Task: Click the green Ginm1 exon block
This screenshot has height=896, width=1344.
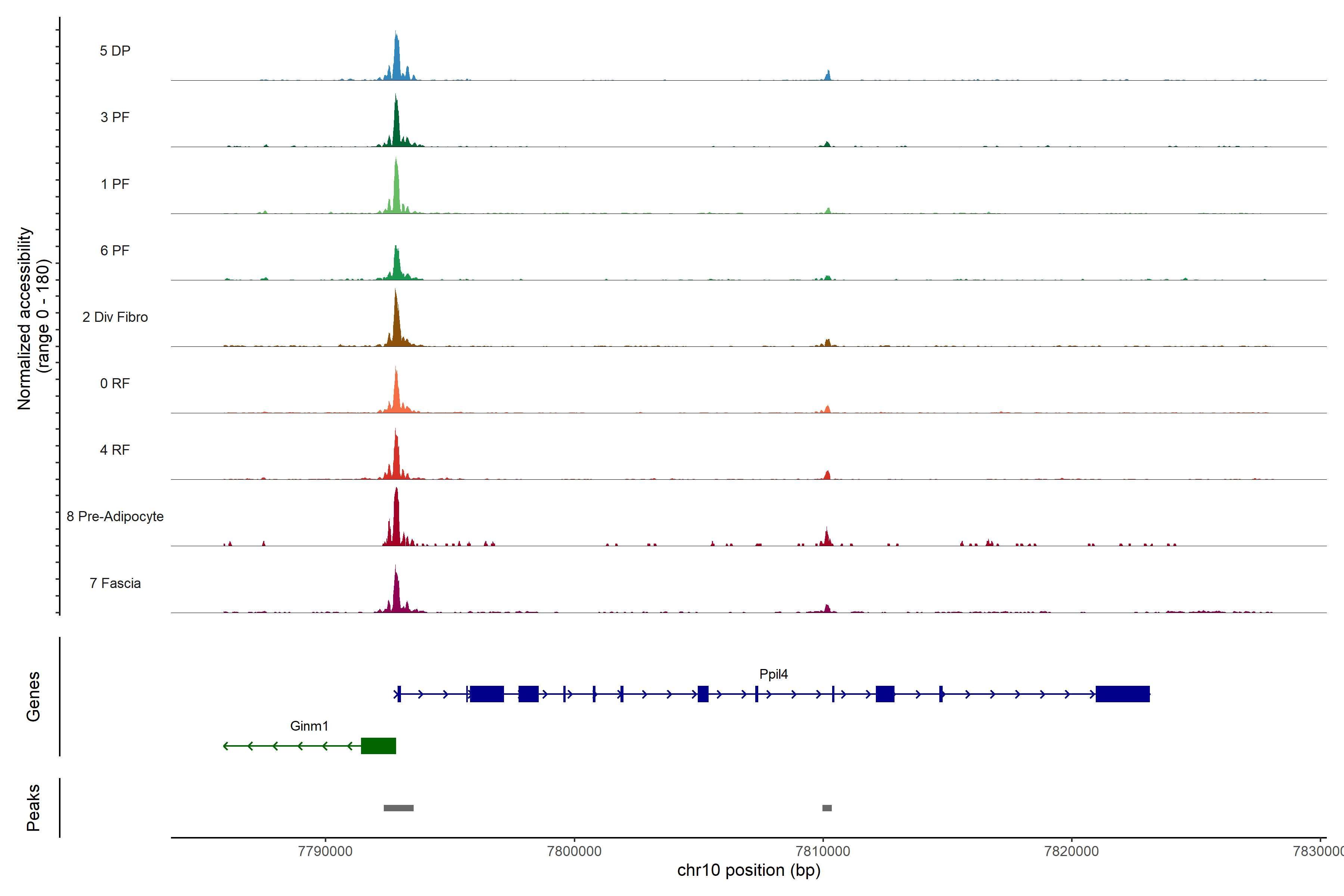Action: pos(378,746)
